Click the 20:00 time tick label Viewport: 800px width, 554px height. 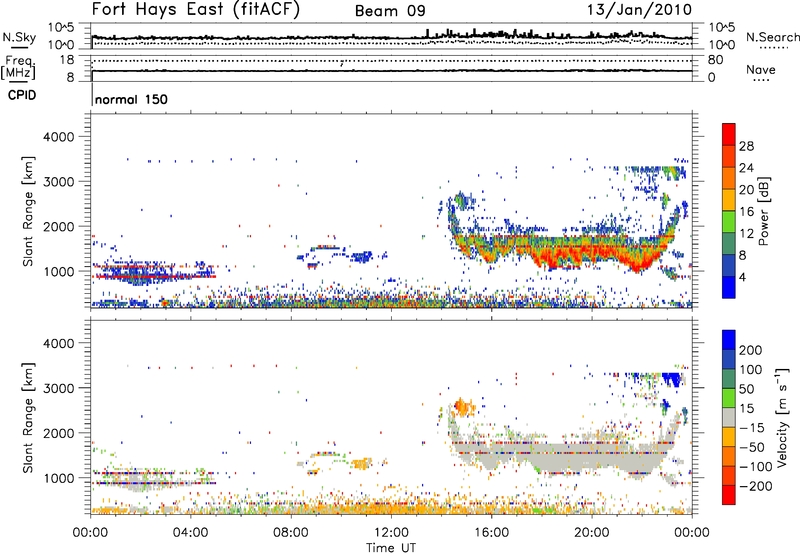(591, 533)
